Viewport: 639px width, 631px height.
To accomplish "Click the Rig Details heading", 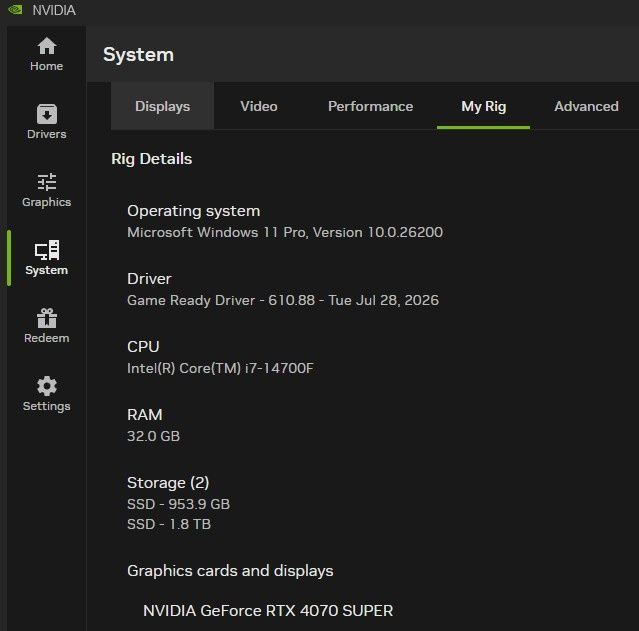I will 152,159.
